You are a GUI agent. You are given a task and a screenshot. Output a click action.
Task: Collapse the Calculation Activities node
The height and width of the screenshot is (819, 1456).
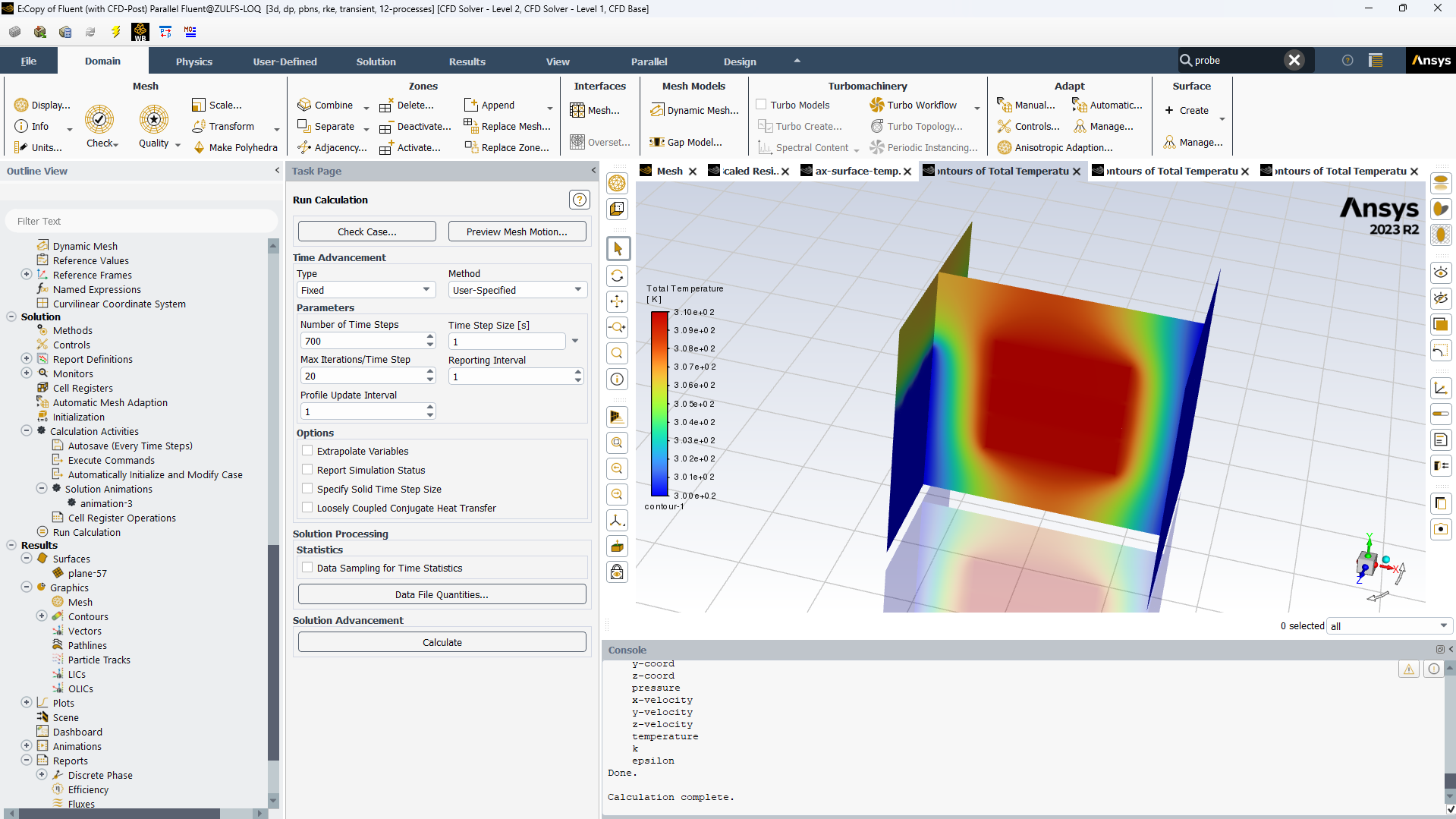coord(27,431)
